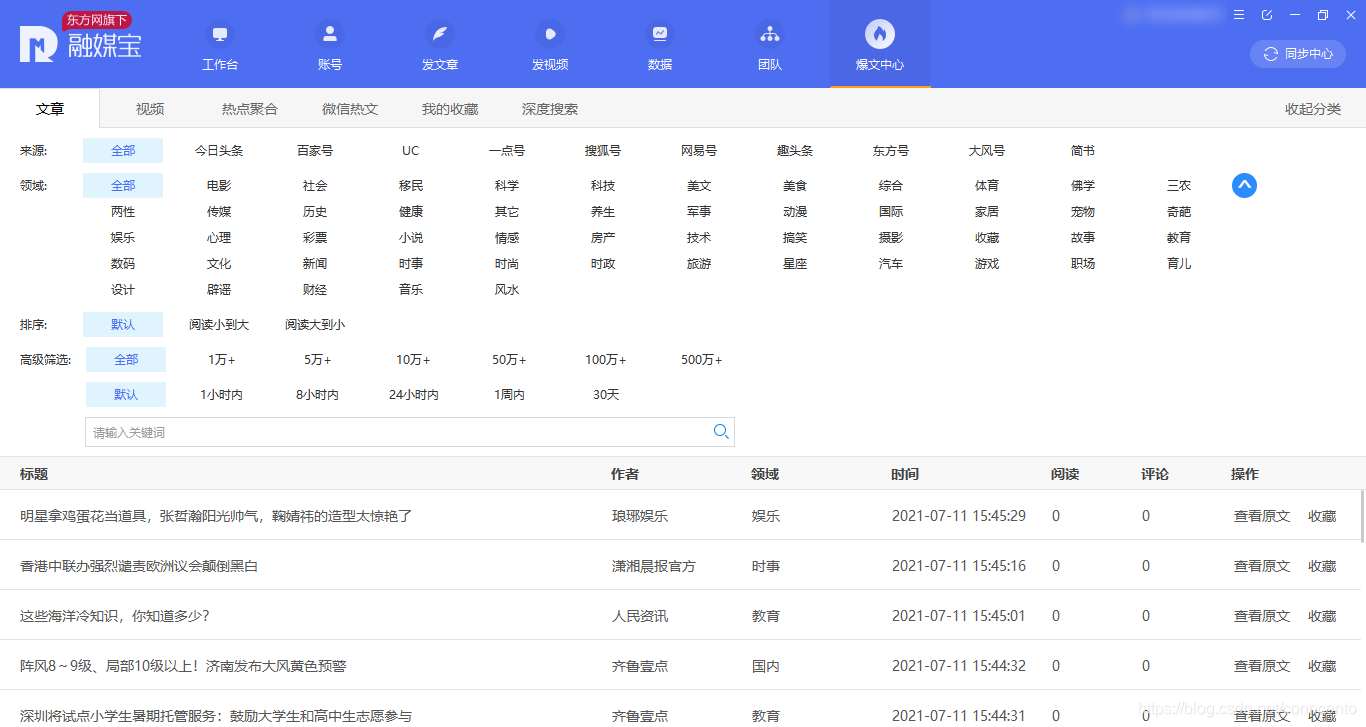Choose the 国际 field filter
This screenshot has width=1366, height=727.
(x=891, y=212)
